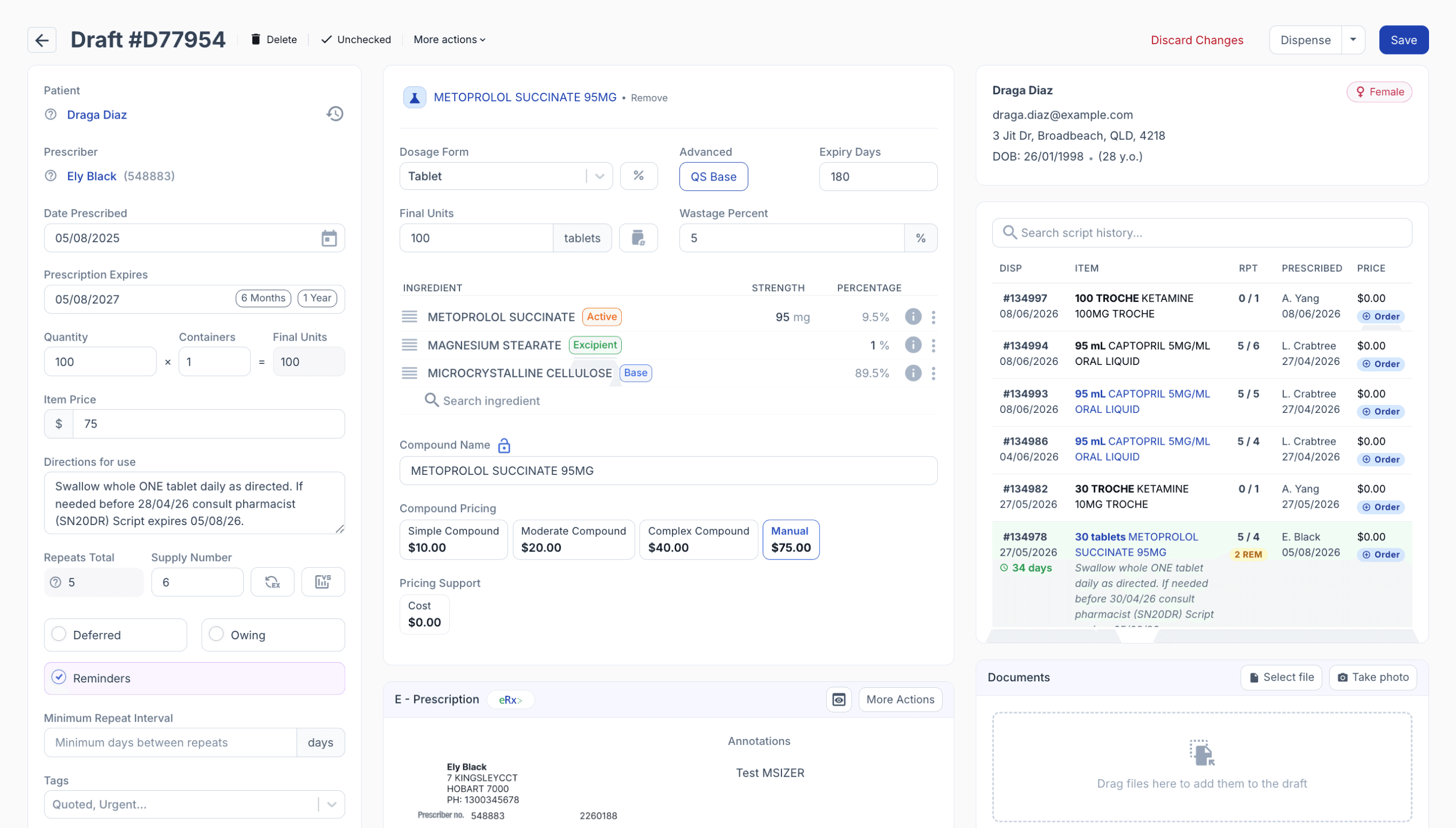Image resolution: width=1456 pixels, height=828 pixels.
Task: Click percent icon beside Dosage Form
Action: click(638, 176)
